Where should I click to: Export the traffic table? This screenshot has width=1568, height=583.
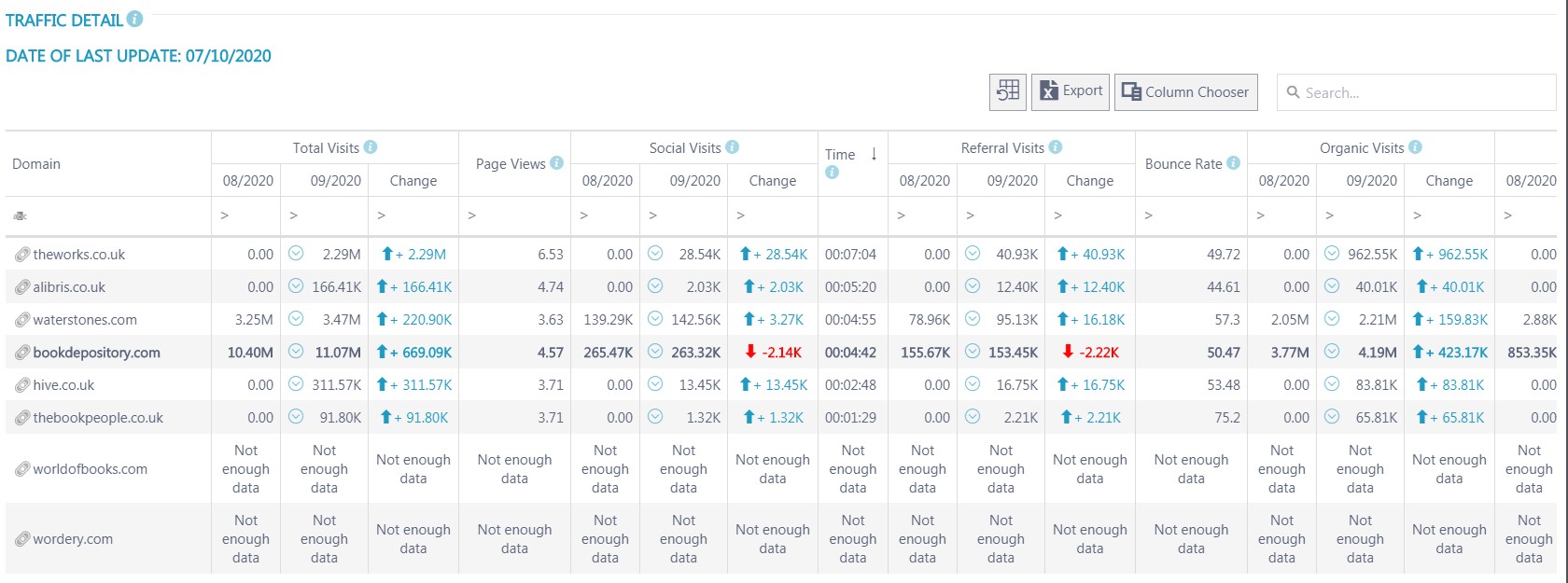pos(1071,91)
